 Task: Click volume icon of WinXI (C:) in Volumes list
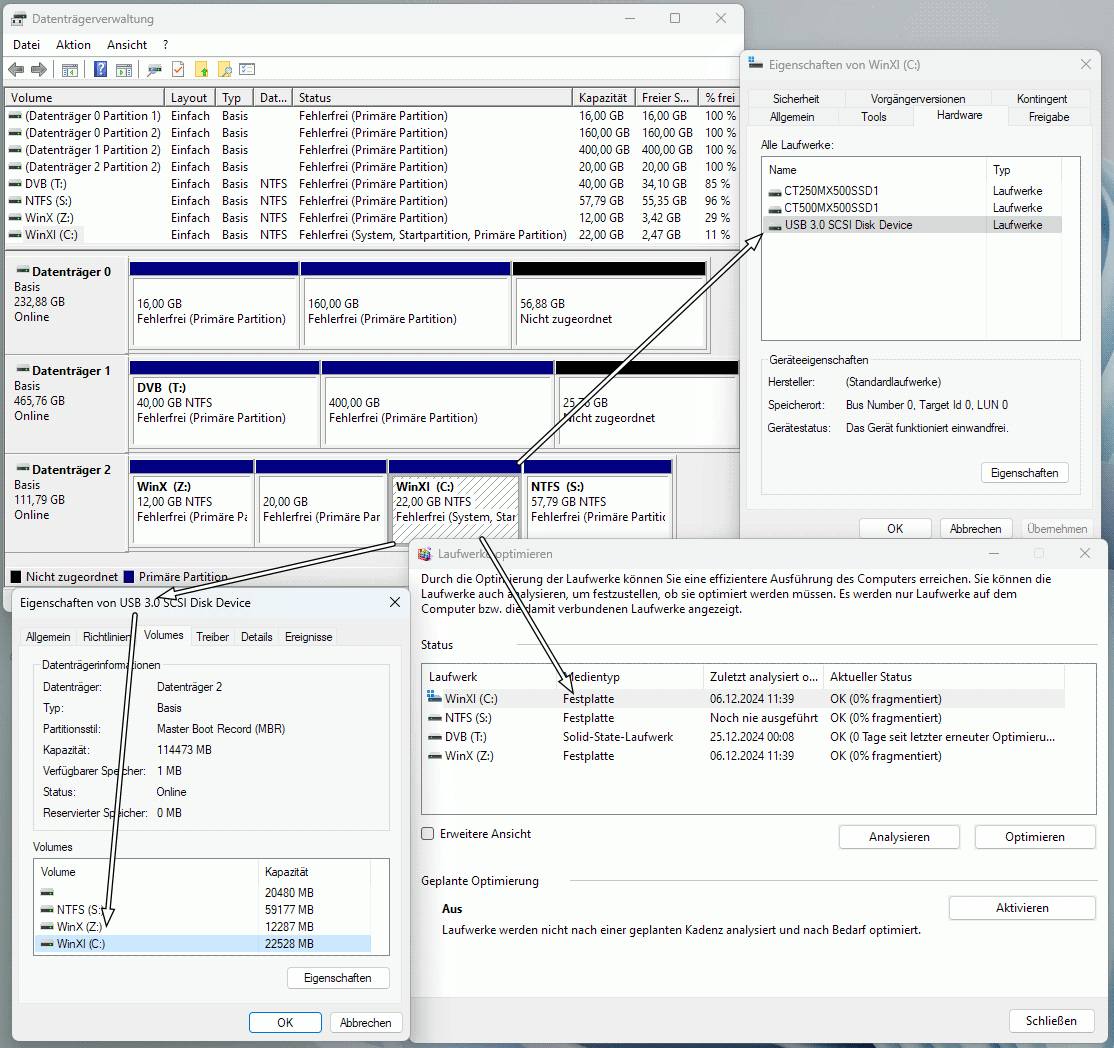(x=47, y=944)
